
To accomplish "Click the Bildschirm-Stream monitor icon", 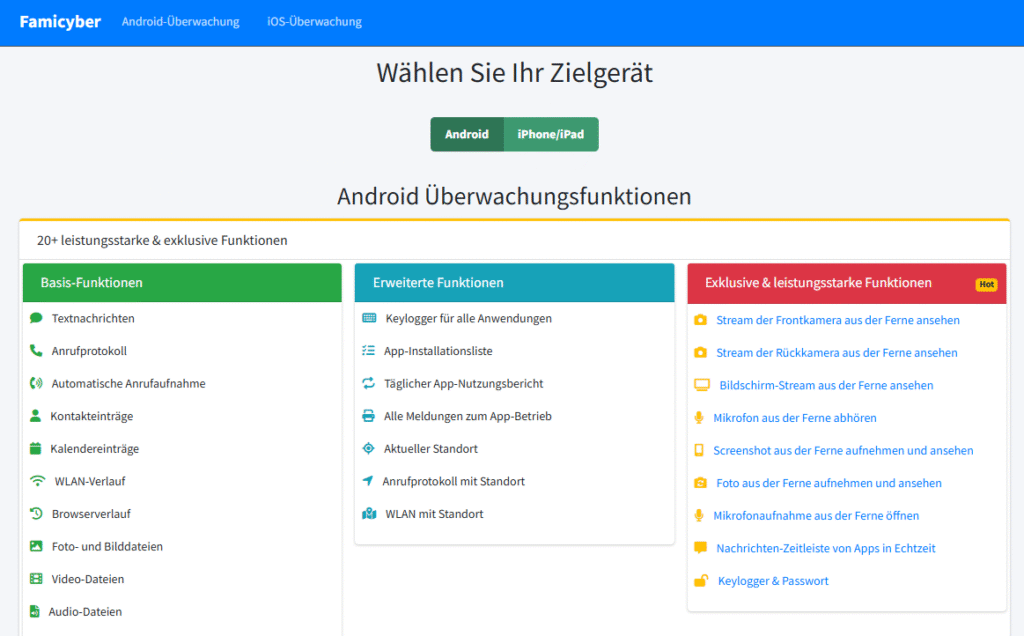I will [x=702, y=385].
